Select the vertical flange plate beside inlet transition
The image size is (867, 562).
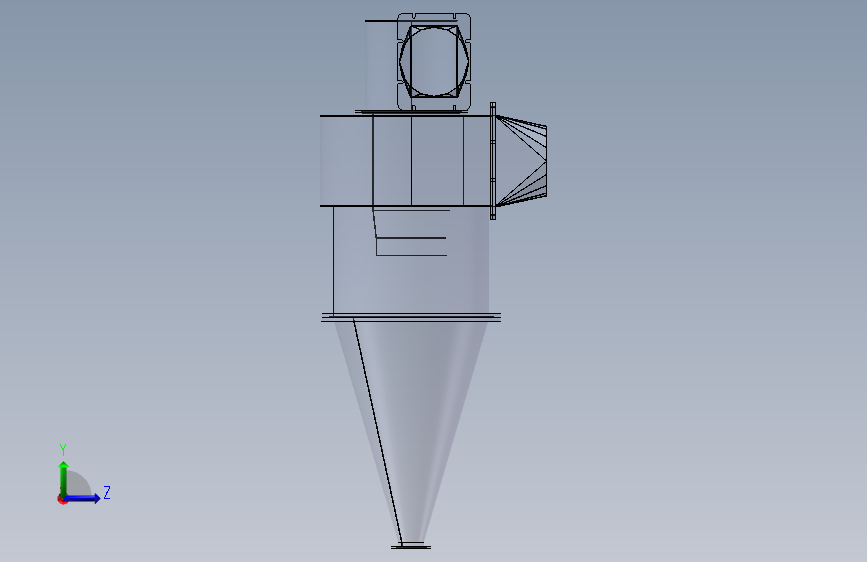click(x=493, y=160)
